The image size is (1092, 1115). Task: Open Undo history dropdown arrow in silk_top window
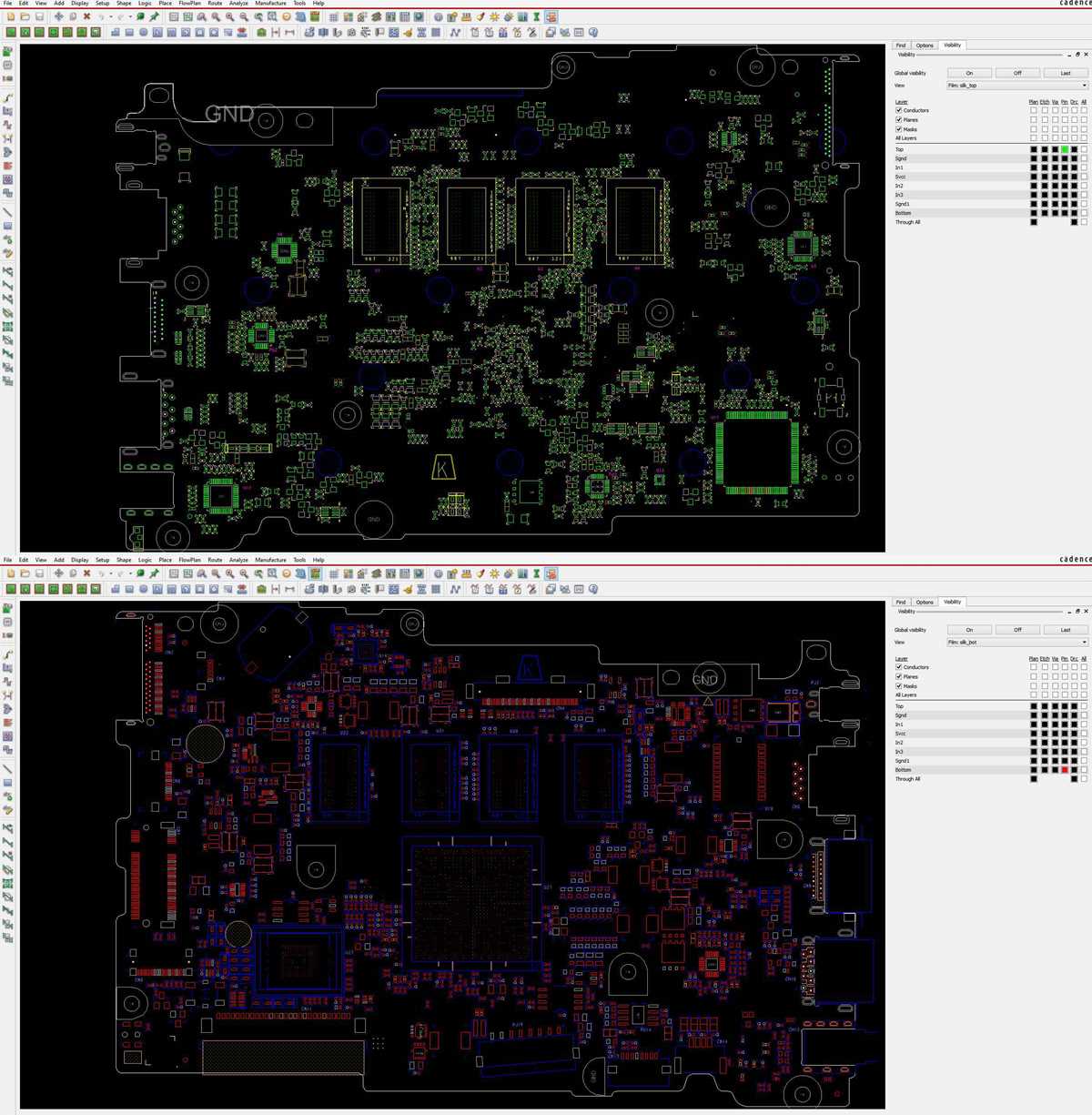tap(111, 16)
